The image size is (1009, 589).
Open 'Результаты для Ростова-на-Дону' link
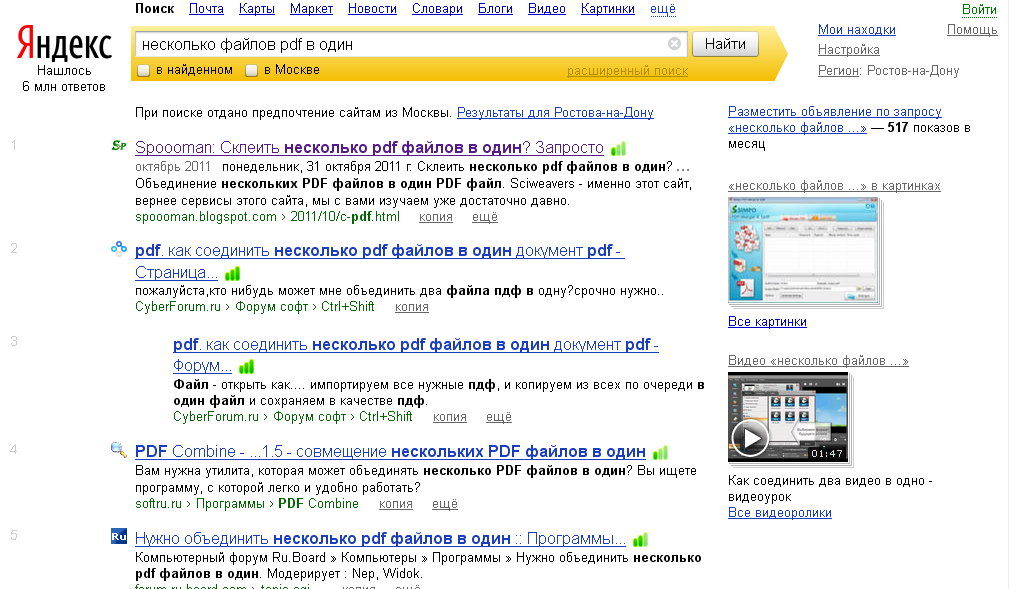[x=555, y=113]
